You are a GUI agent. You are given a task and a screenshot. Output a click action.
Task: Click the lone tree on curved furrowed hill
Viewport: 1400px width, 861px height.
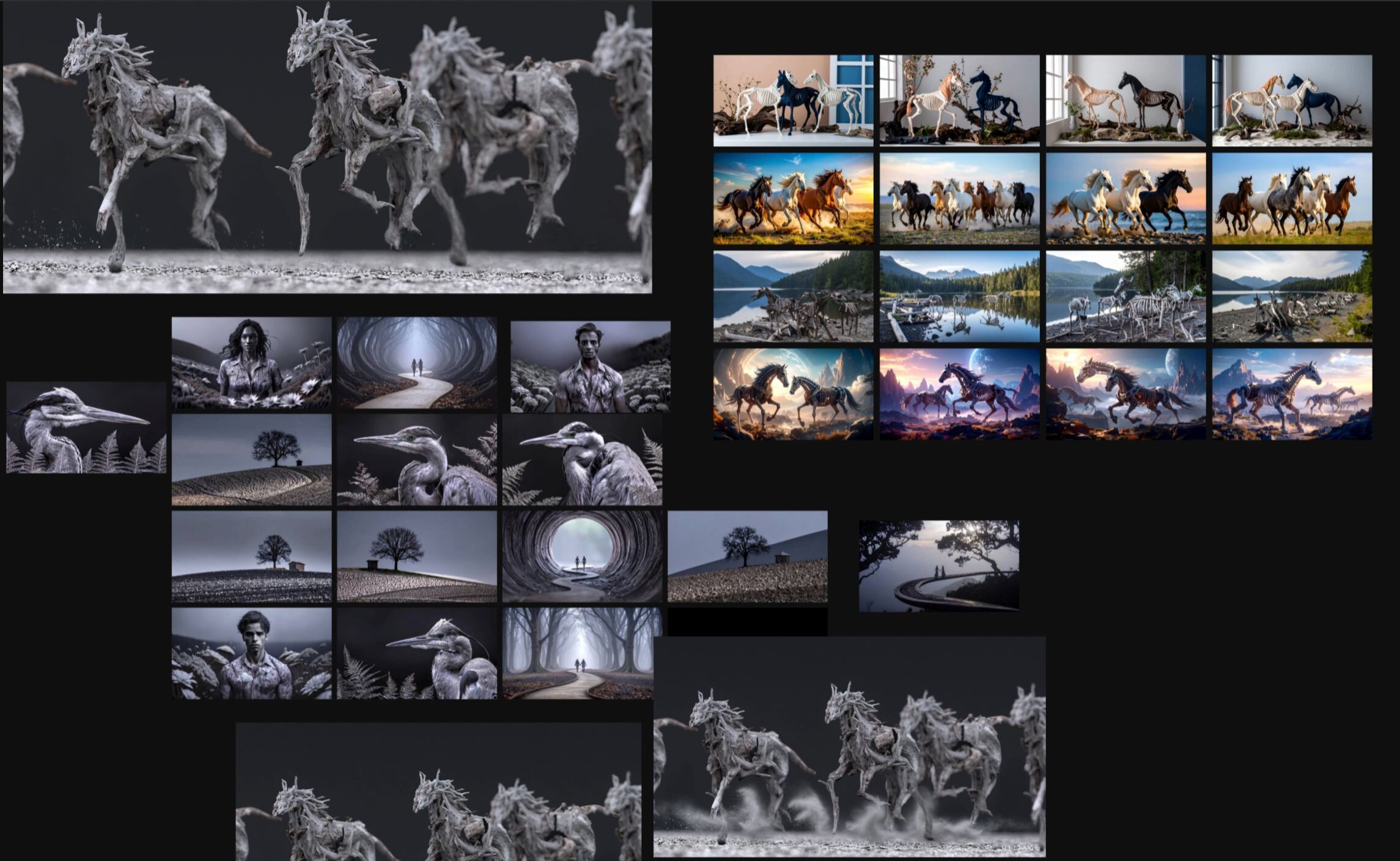[x=251, y=460]
